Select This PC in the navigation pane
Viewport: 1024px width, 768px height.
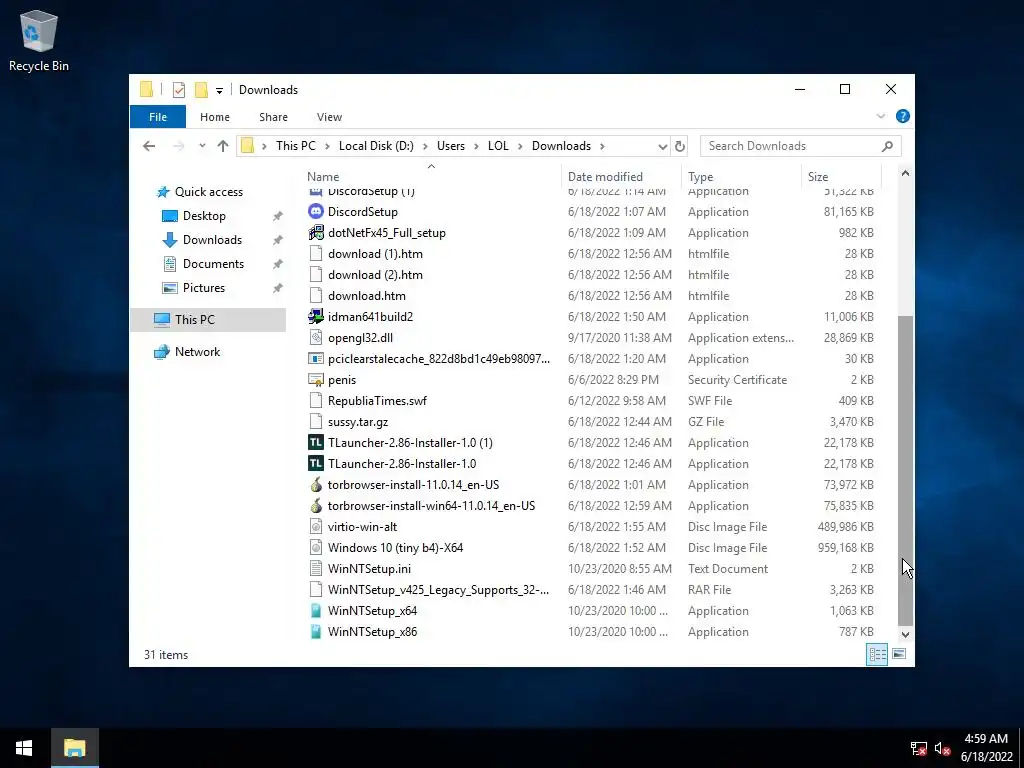click(208, 319)
